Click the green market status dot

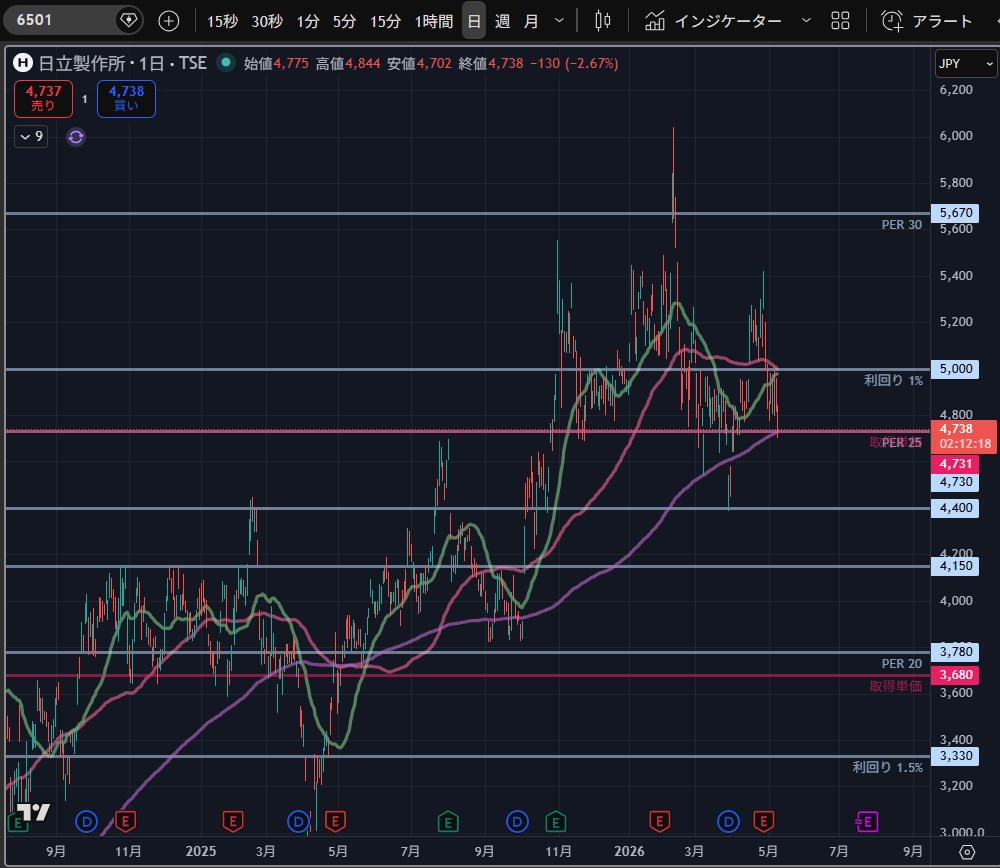point(225,63)
